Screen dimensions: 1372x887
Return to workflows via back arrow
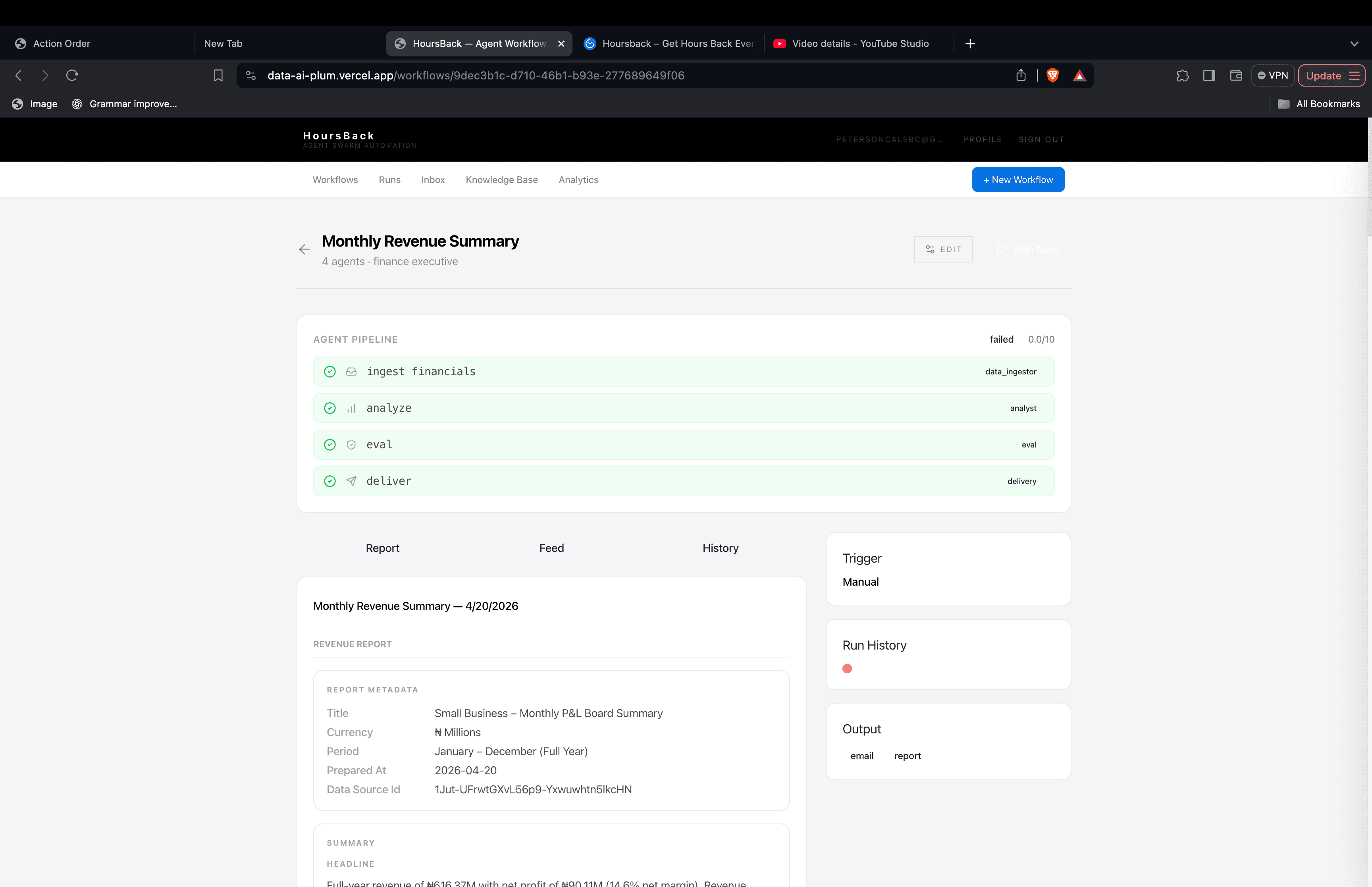click(304, 249)
